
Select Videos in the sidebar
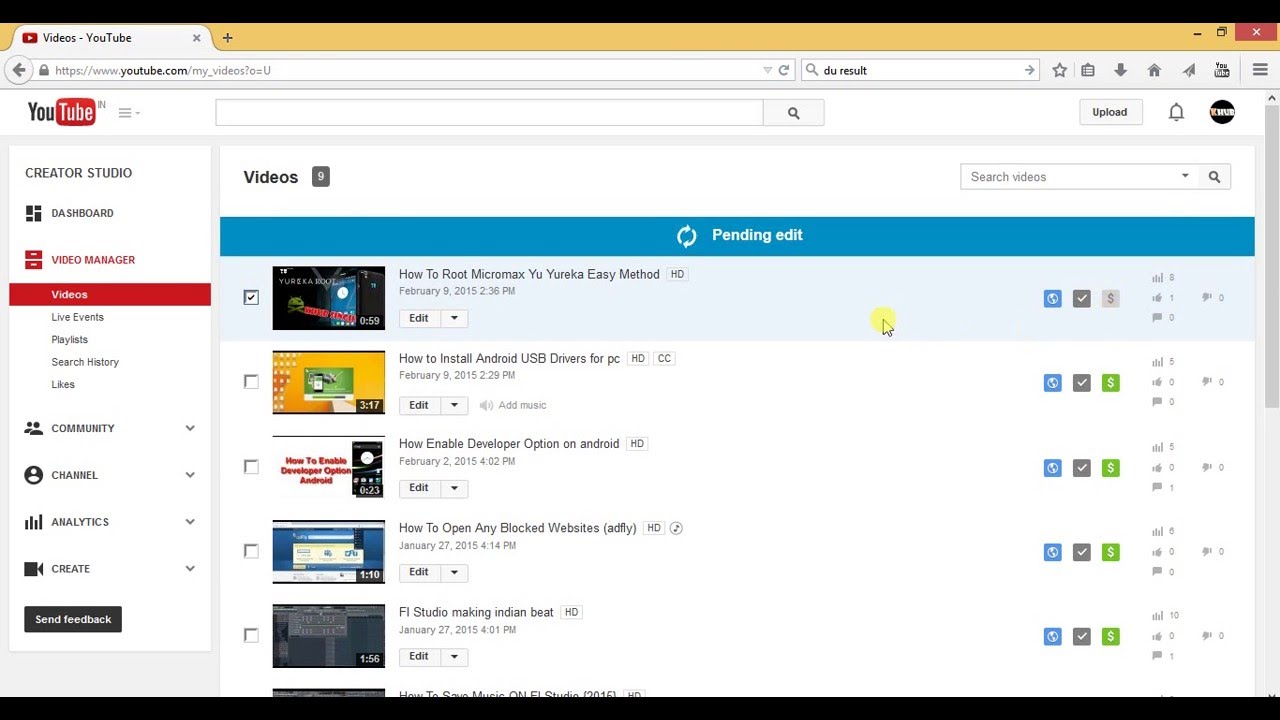(x=110, y=295)
